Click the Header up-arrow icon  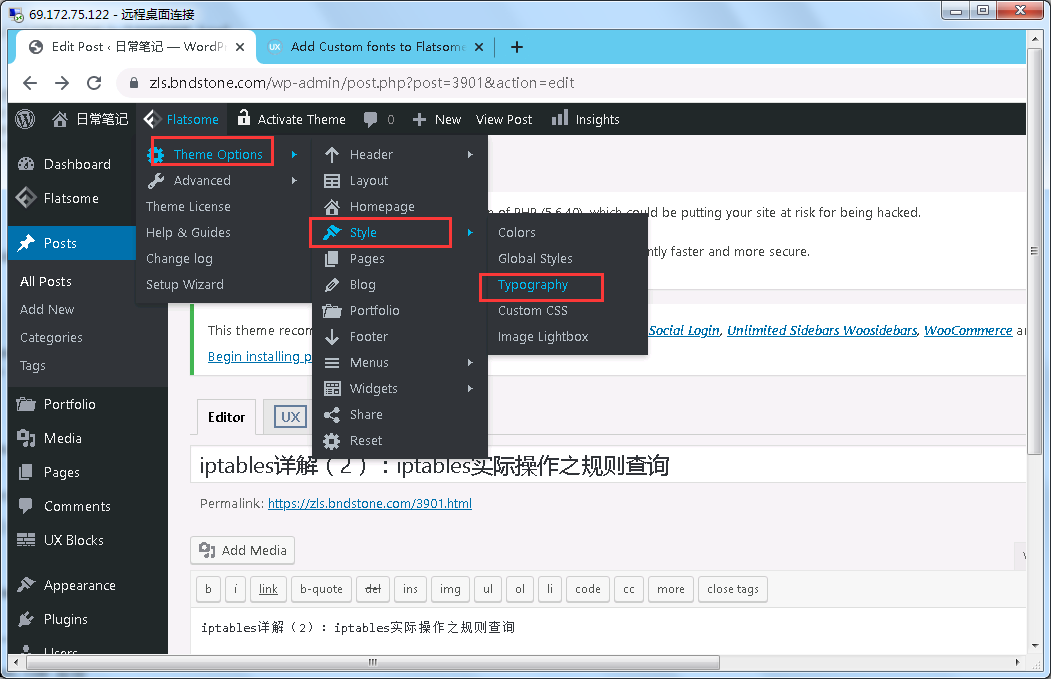[332, 155]
